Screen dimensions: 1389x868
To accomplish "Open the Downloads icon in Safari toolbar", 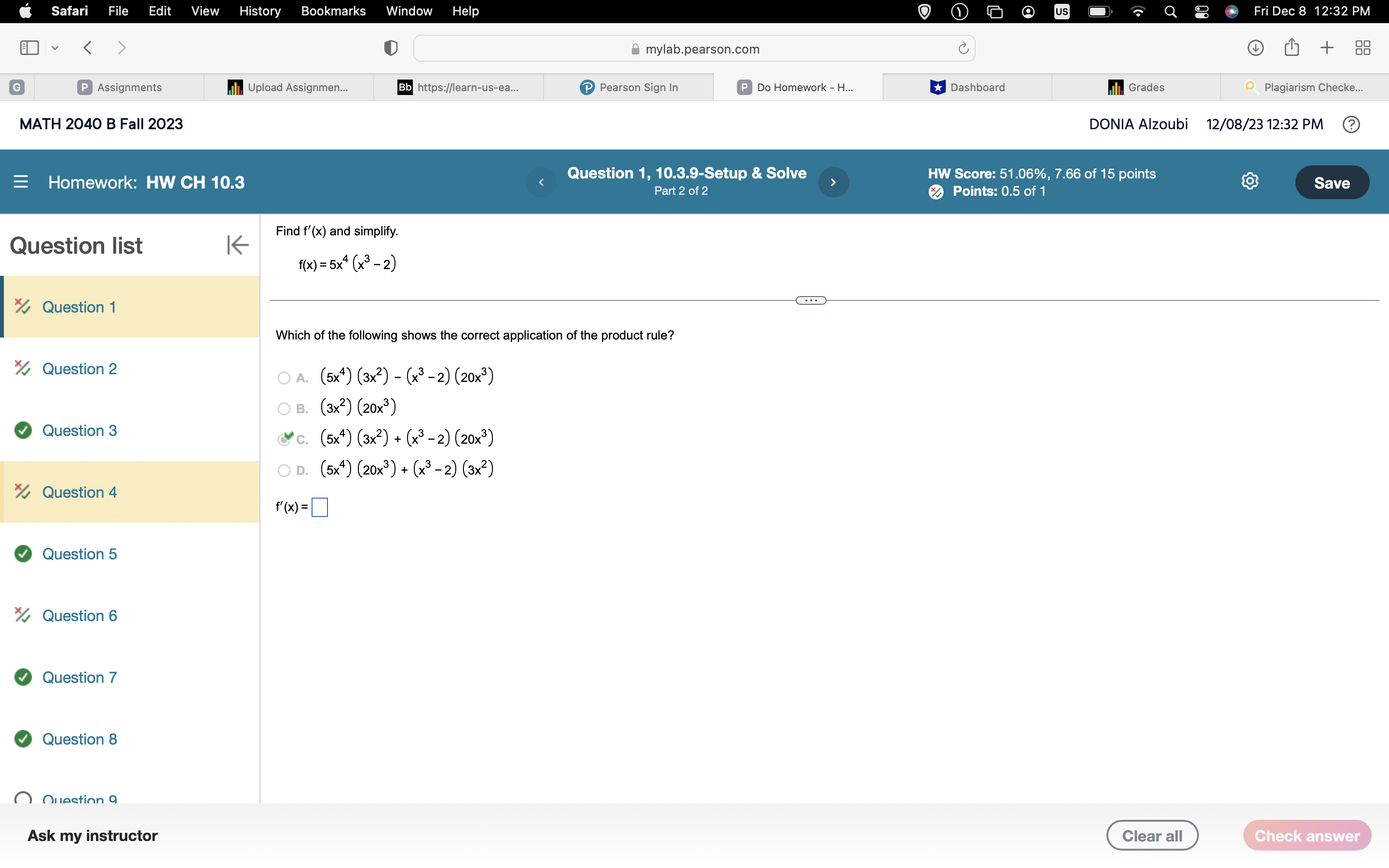I will tap(1255, 48).
